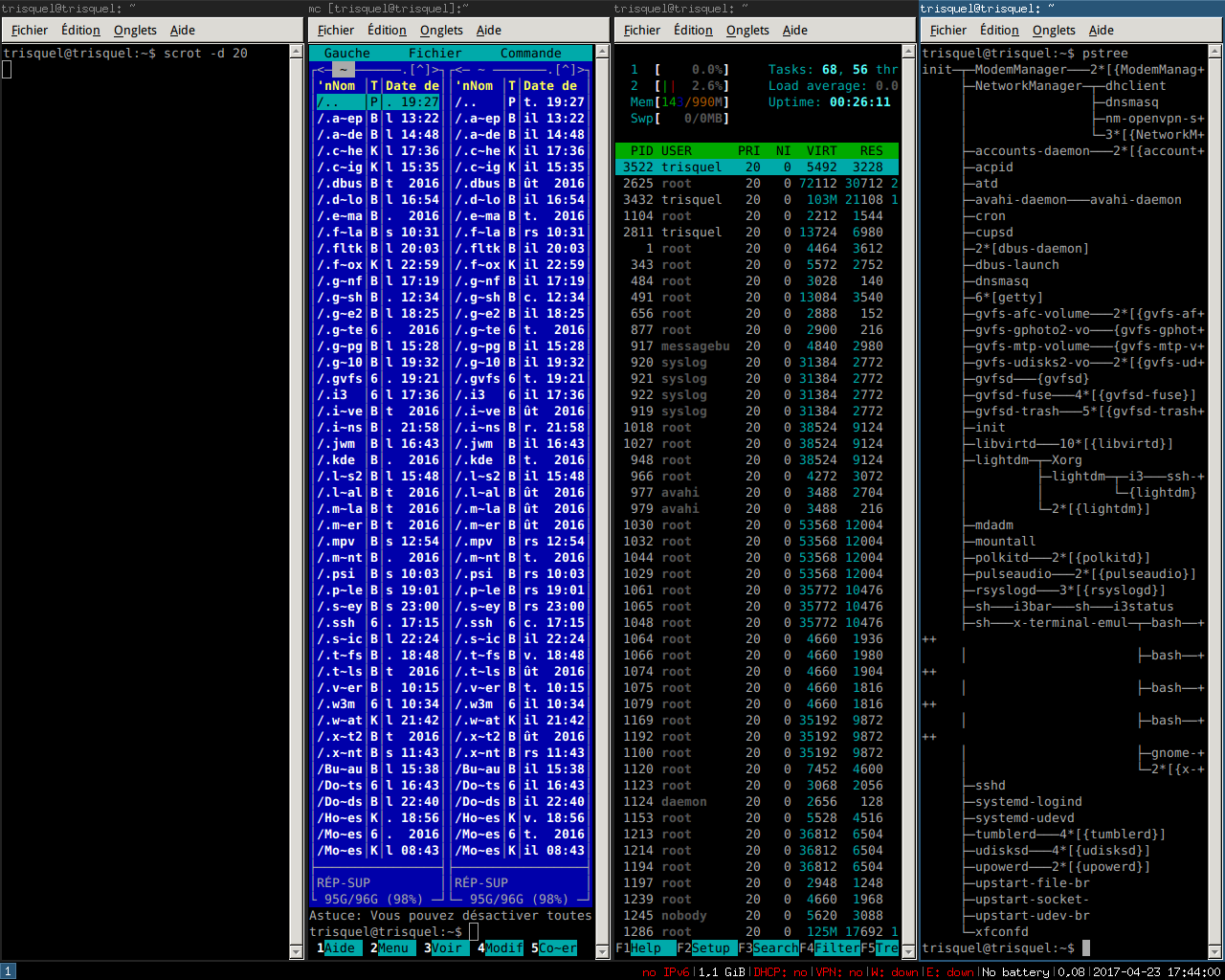Click the scroll-up arrow in the htop window
The height and width of the screenshot is (980, 1225).
[909, 50]
